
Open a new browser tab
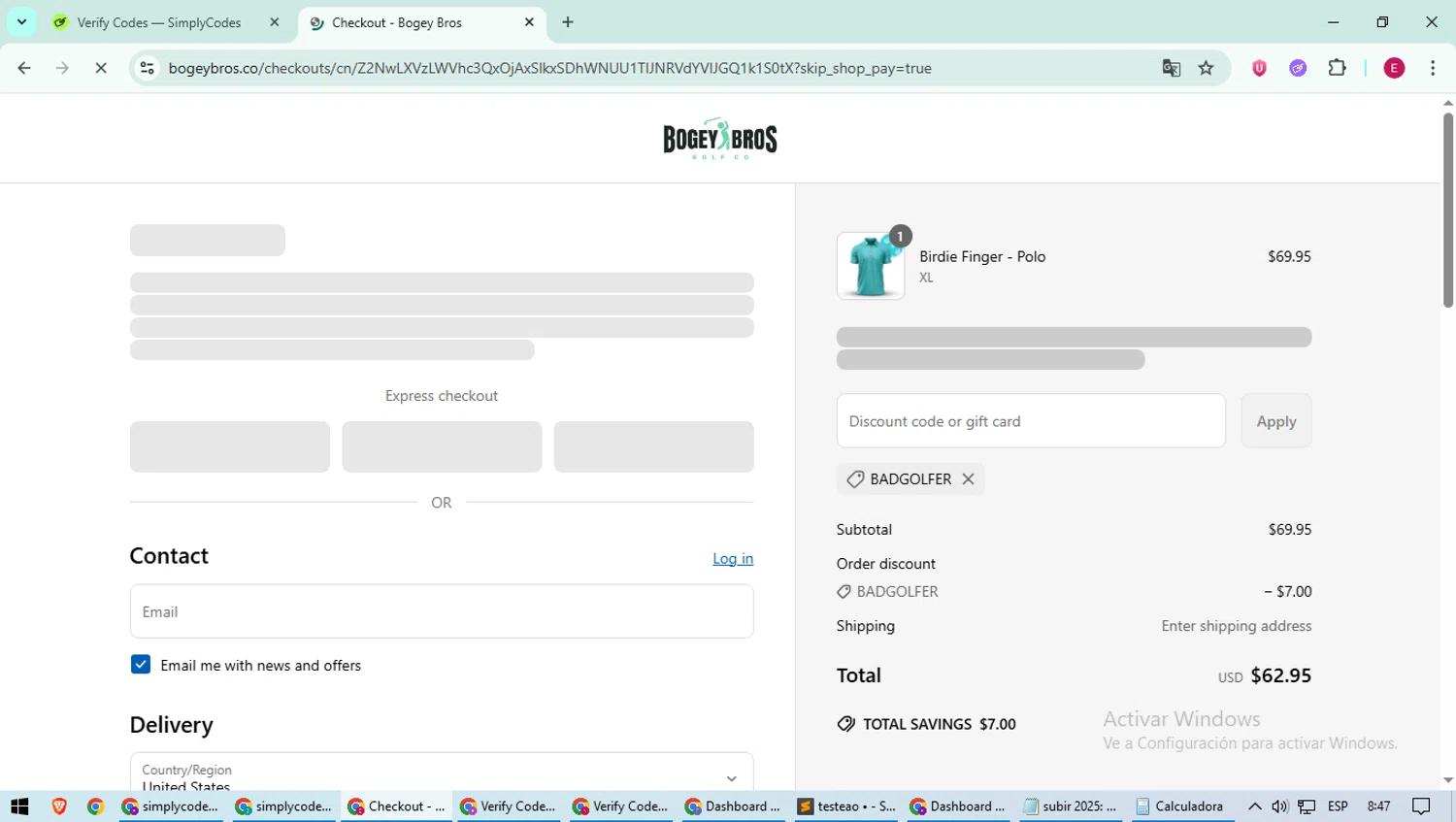pos(568,22)
